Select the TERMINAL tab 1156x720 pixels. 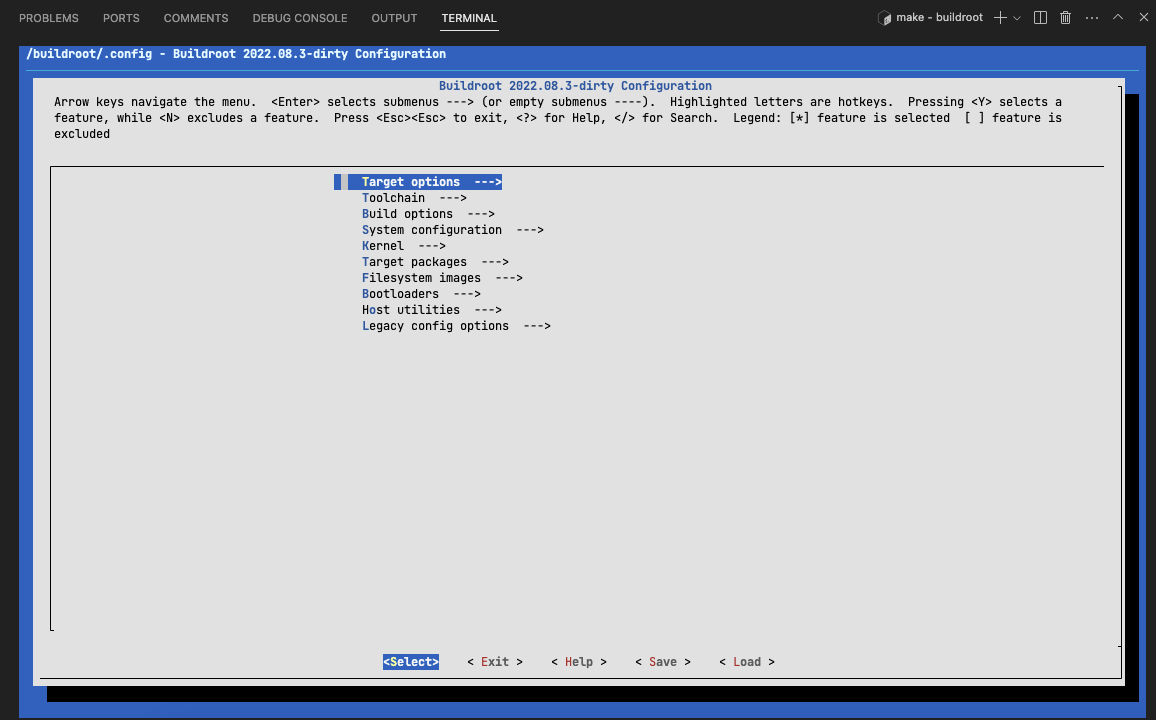click(469, 18)
